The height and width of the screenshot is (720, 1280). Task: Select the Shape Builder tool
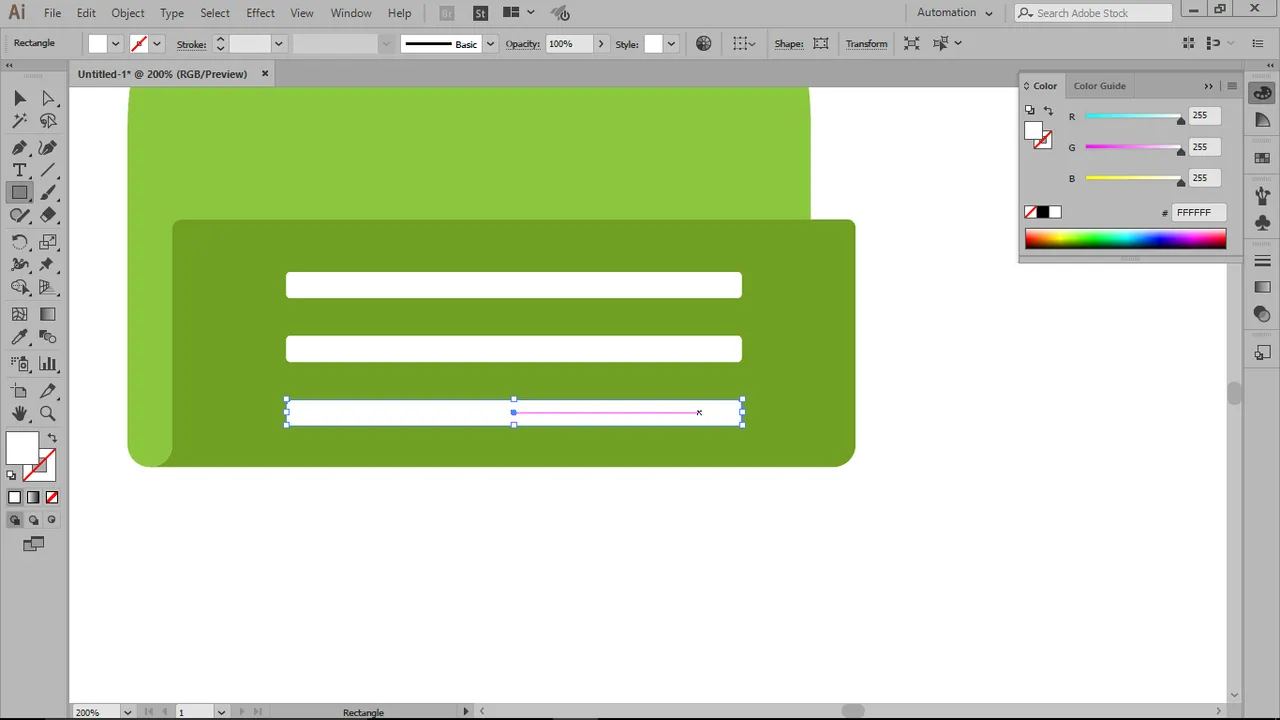[x=19, y=288]
